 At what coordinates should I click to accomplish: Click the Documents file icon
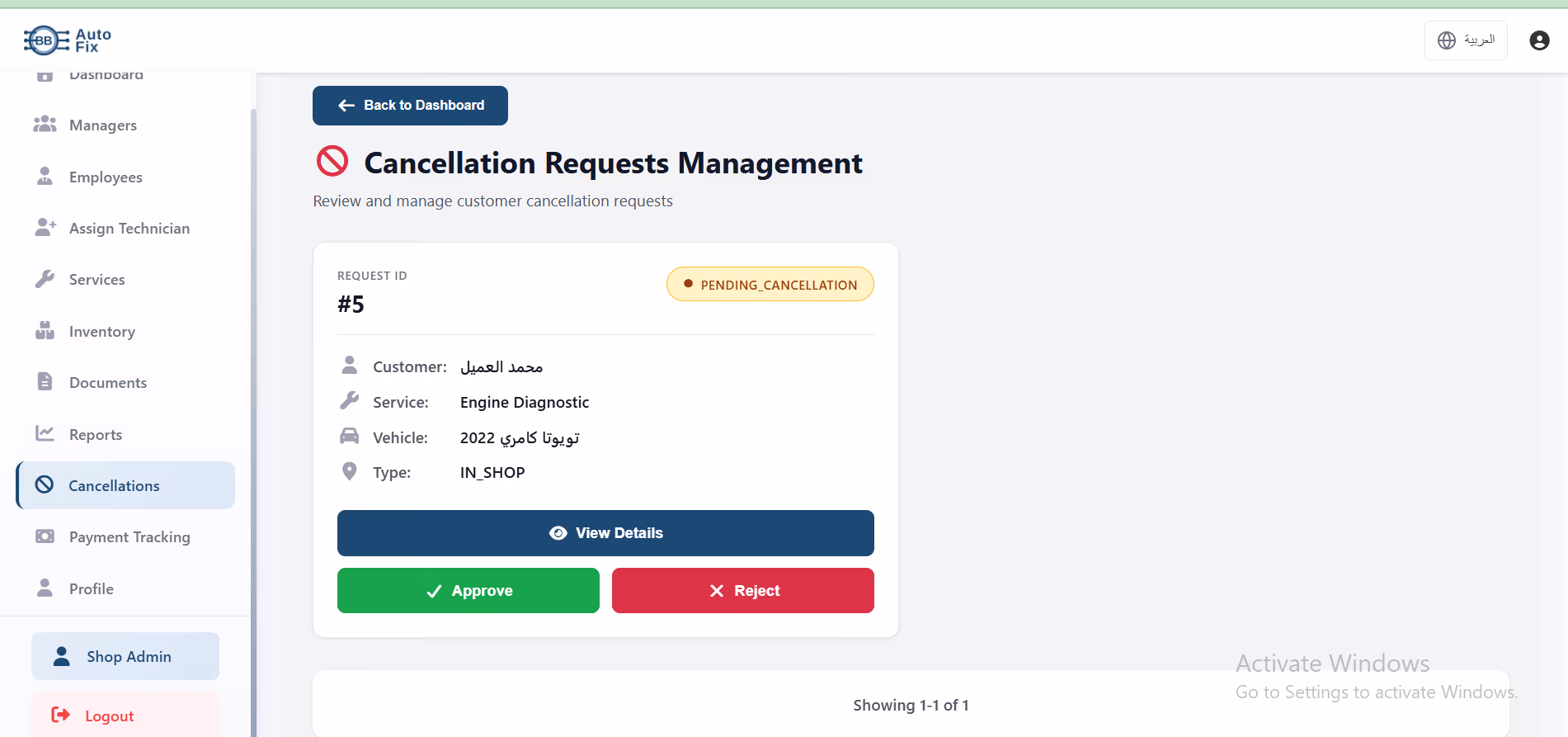coord(45,382)
